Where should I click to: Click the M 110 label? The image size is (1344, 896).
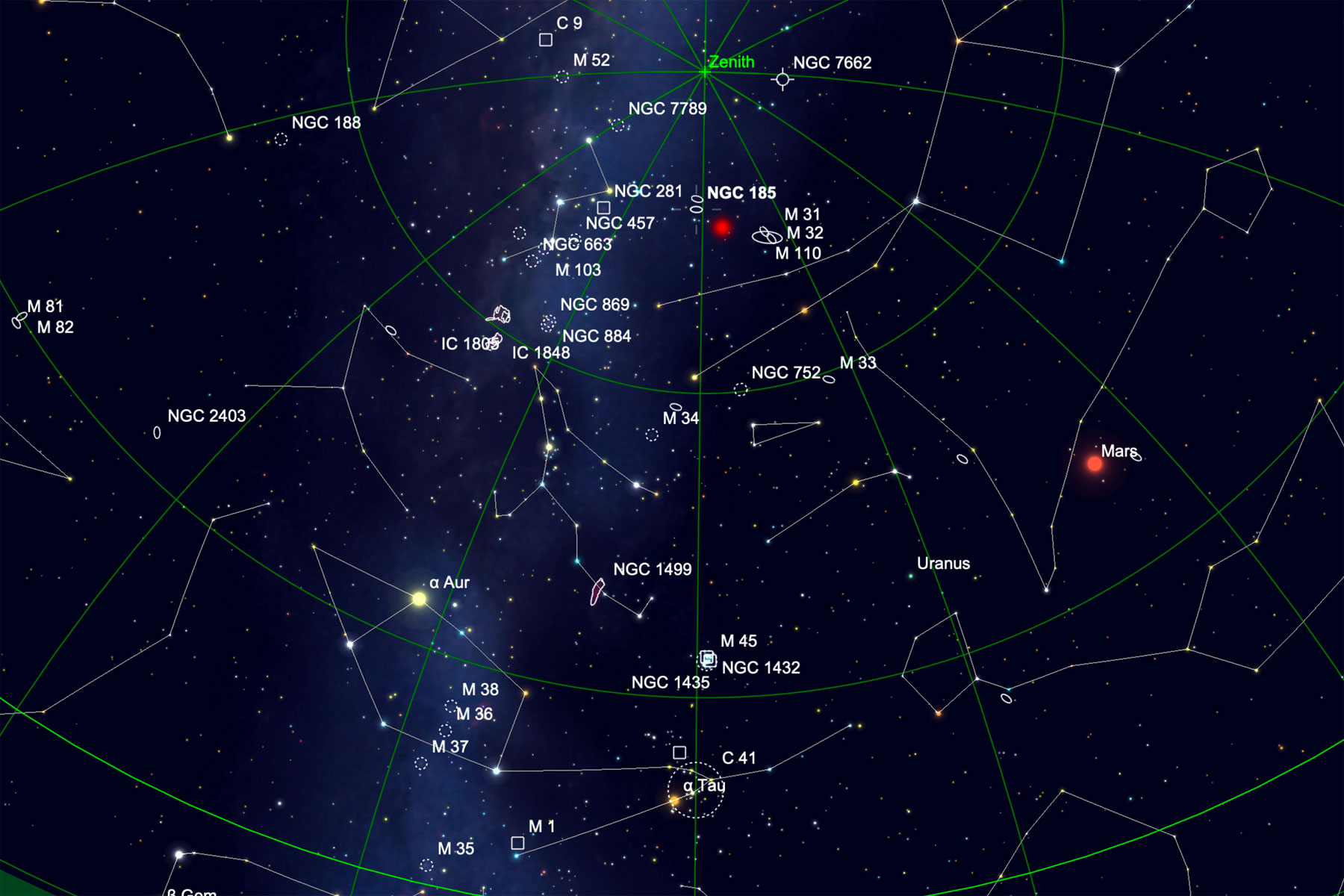tap(798, 253)
